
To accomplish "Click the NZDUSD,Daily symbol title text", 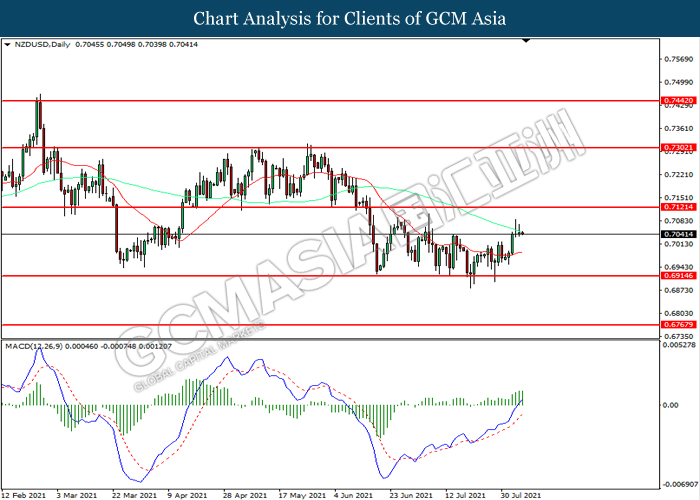I will (42, 45).
